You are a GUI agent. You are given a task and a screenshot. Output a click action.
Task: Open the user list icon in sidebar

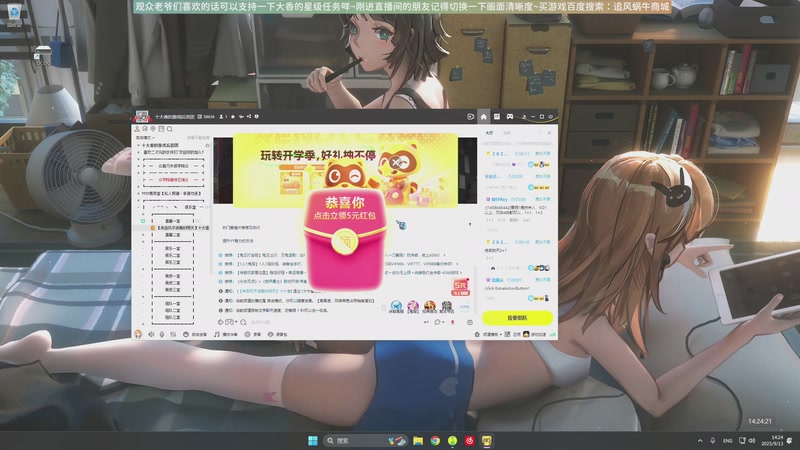click(137, 129)
